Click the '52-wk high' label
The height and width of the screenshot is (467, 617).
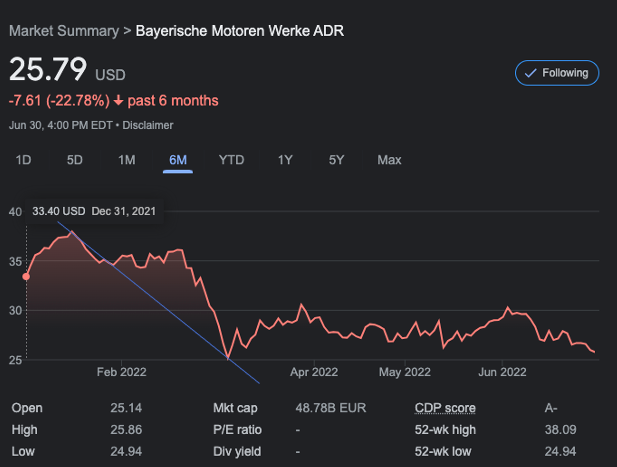click(445, 430)
